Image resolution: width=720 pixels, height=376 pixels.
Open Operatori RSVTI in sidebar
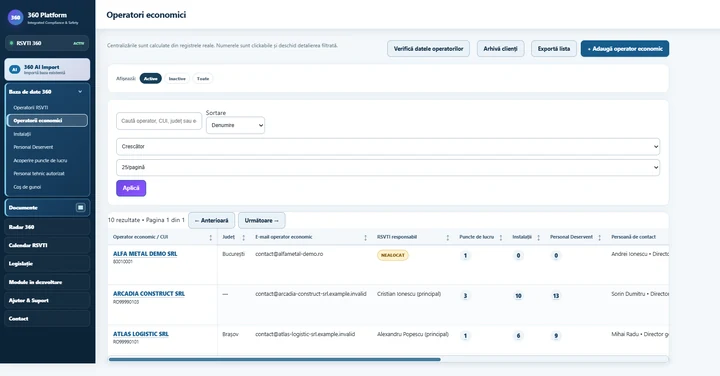click(x=31, y=107)
